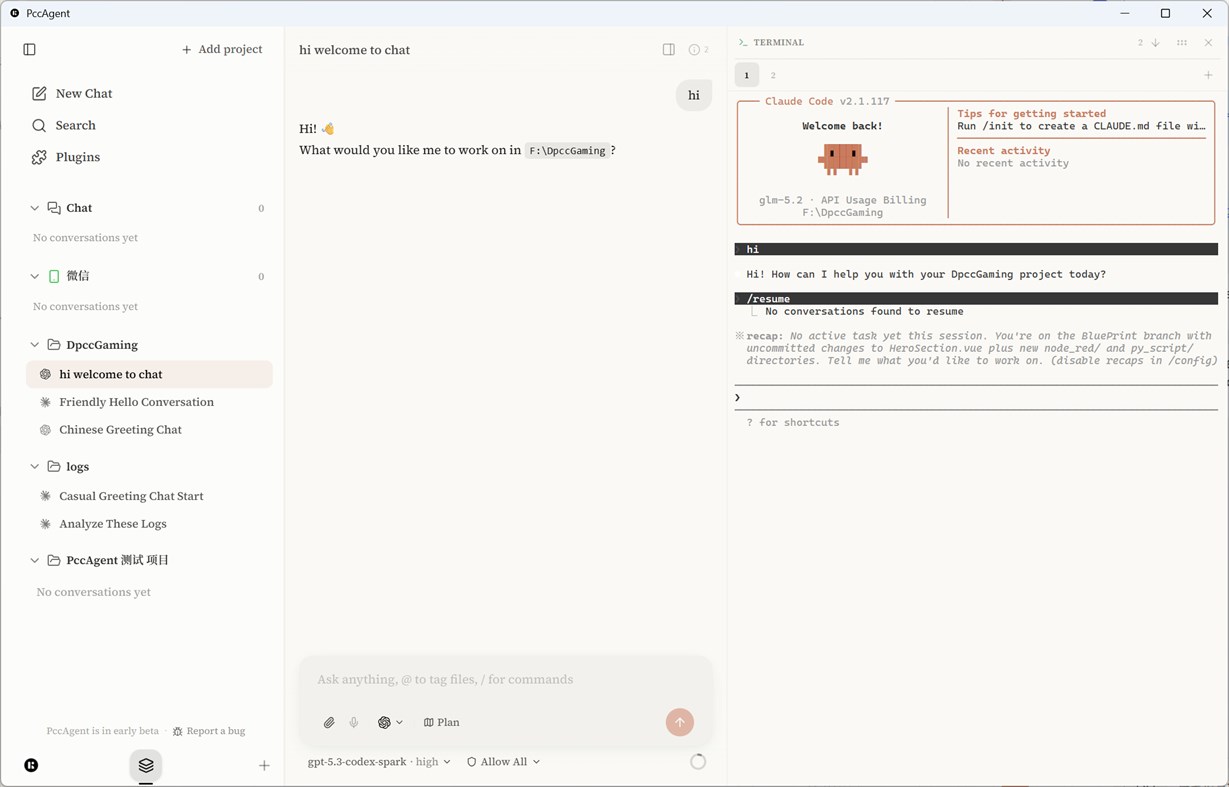Open the Allow All permissions dropdown
1229x787 pixels.
[x=504, y=762]
